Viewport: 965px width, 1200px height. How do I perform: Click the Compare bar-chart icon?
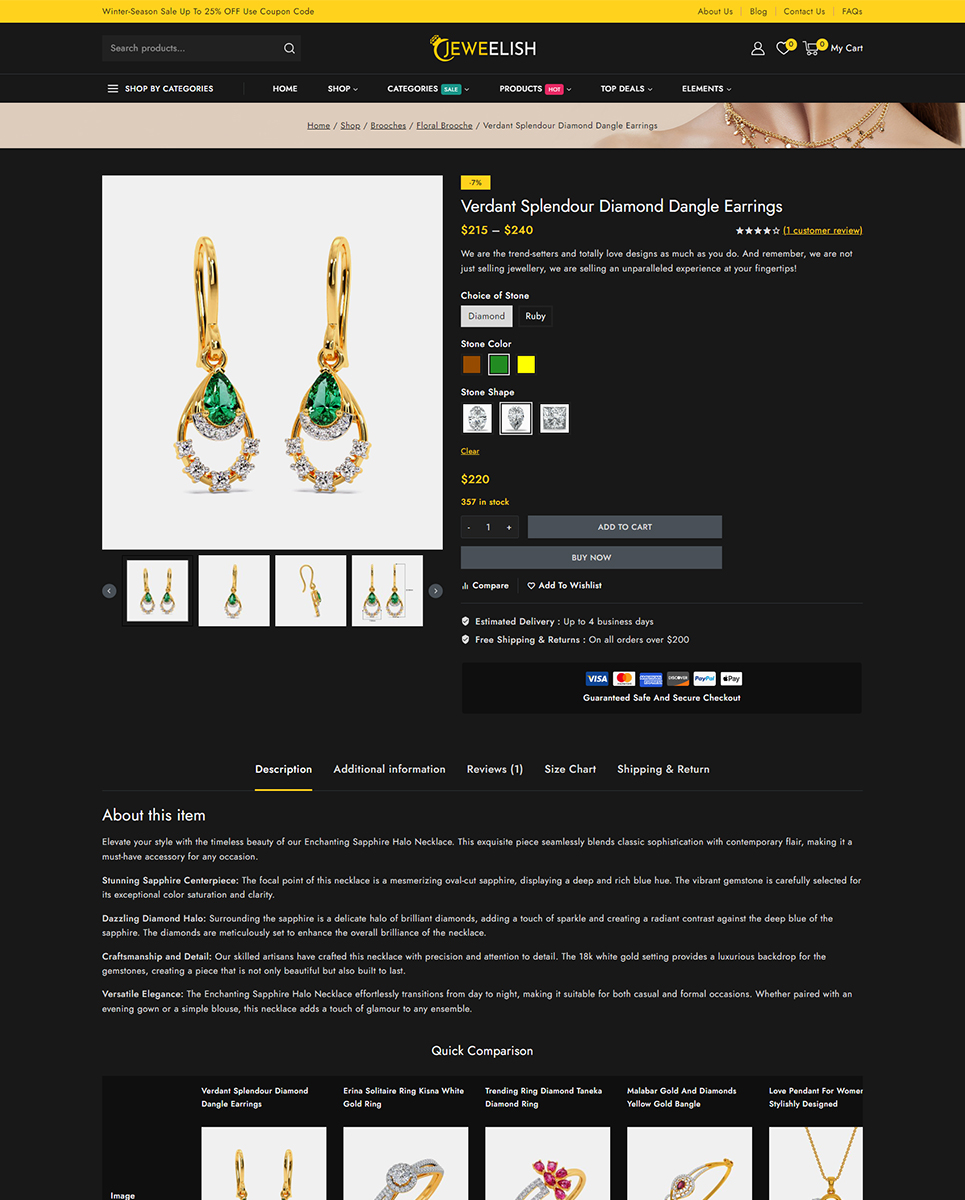coord(465,586)
